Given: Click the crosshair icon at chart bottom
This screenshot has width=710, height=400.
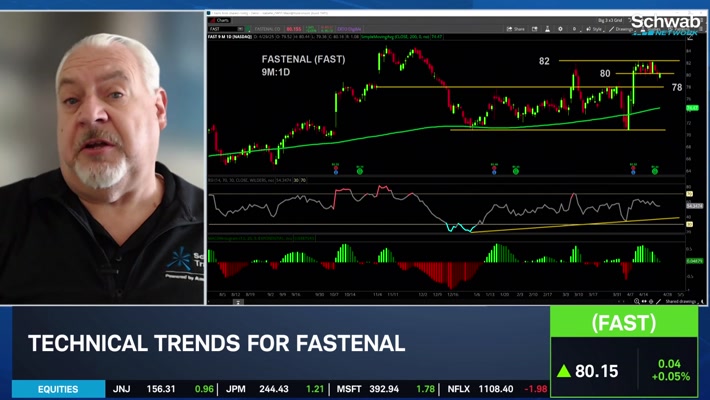Looking at the screenshot, I should coord(651,301).
